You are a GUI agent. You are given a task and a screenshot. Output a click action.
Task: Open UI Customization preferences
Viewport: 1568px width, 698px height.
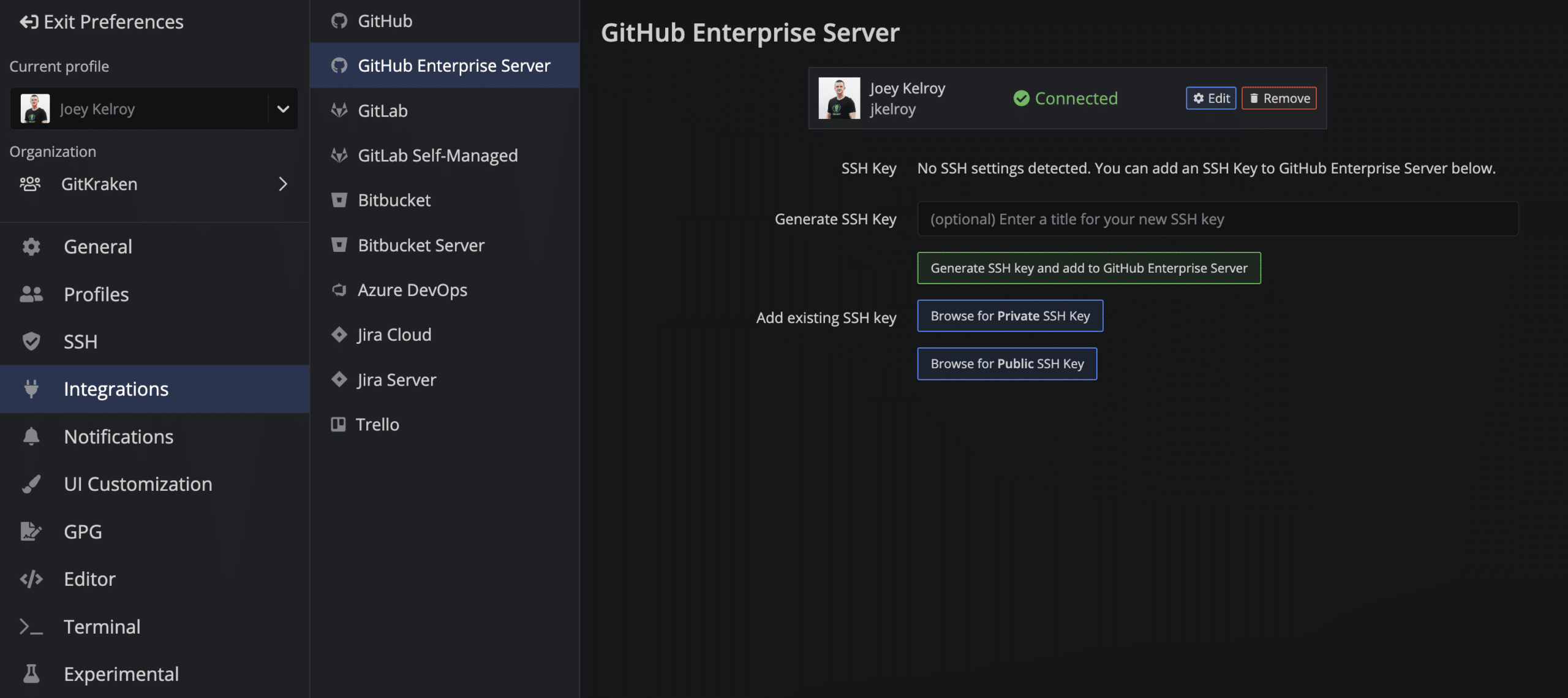tap(154, 484)
